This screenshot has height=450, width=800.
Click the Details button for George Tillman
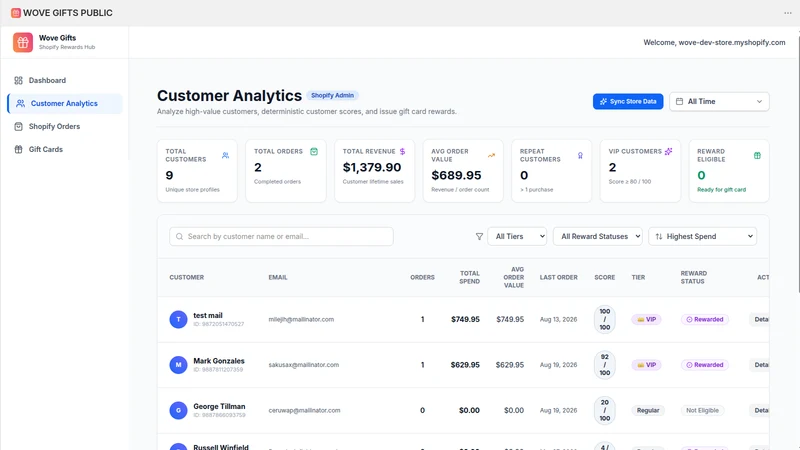pos(759,410)
